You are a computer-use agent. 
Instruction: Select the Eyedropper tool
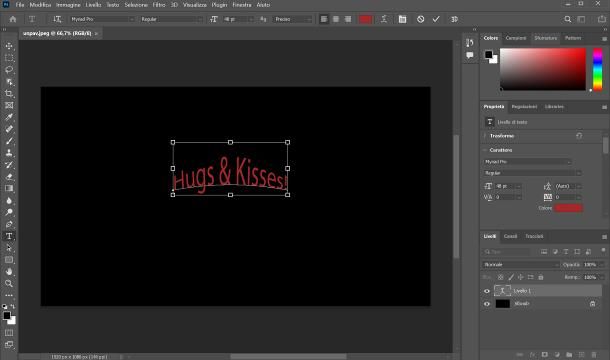[9, 117]
